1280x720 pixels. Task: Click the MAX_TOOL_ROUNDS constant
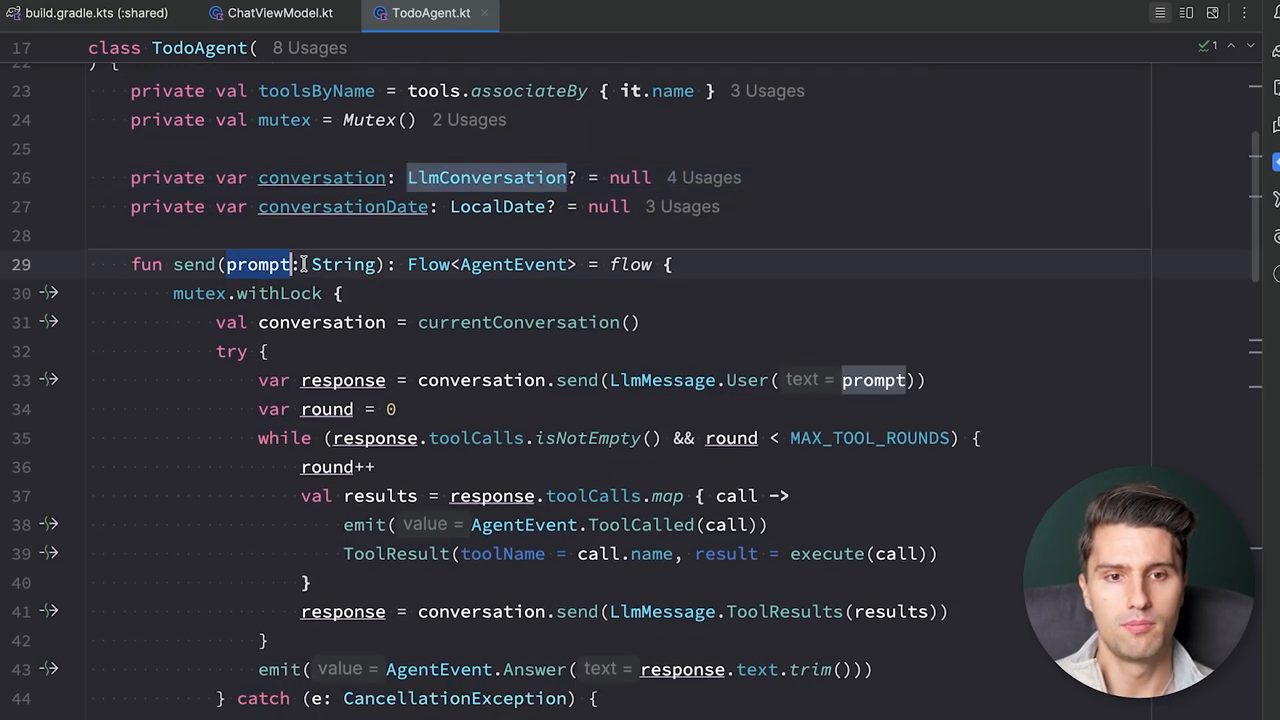click(x=869, y=438)
